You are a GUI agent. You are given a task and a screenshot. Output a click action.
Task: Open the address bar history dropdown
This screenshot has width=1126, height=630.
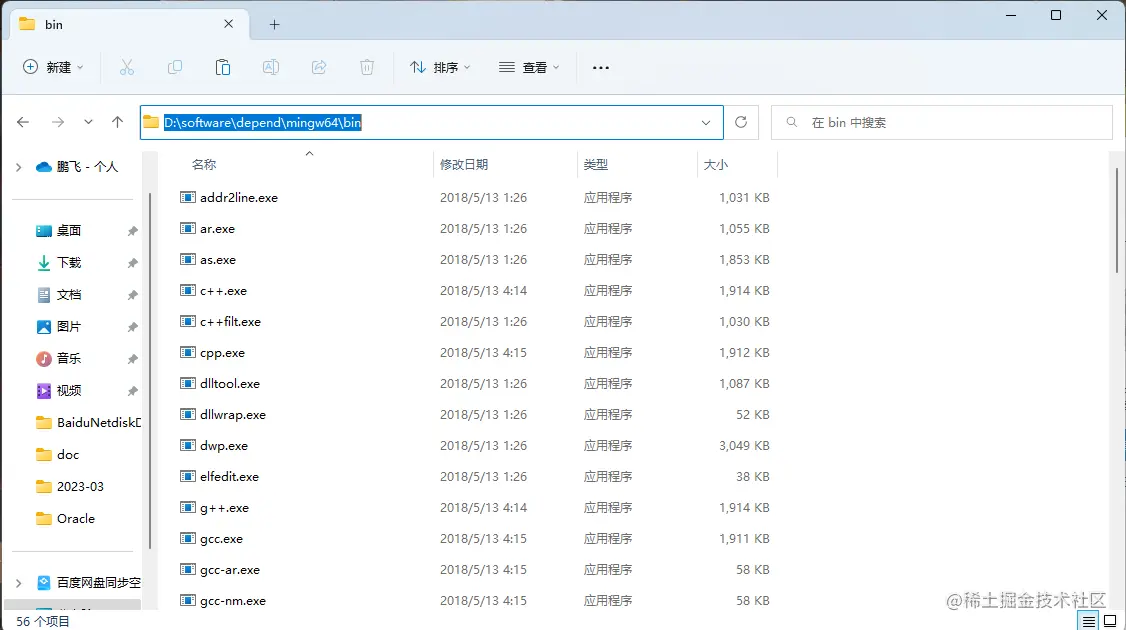707,122
